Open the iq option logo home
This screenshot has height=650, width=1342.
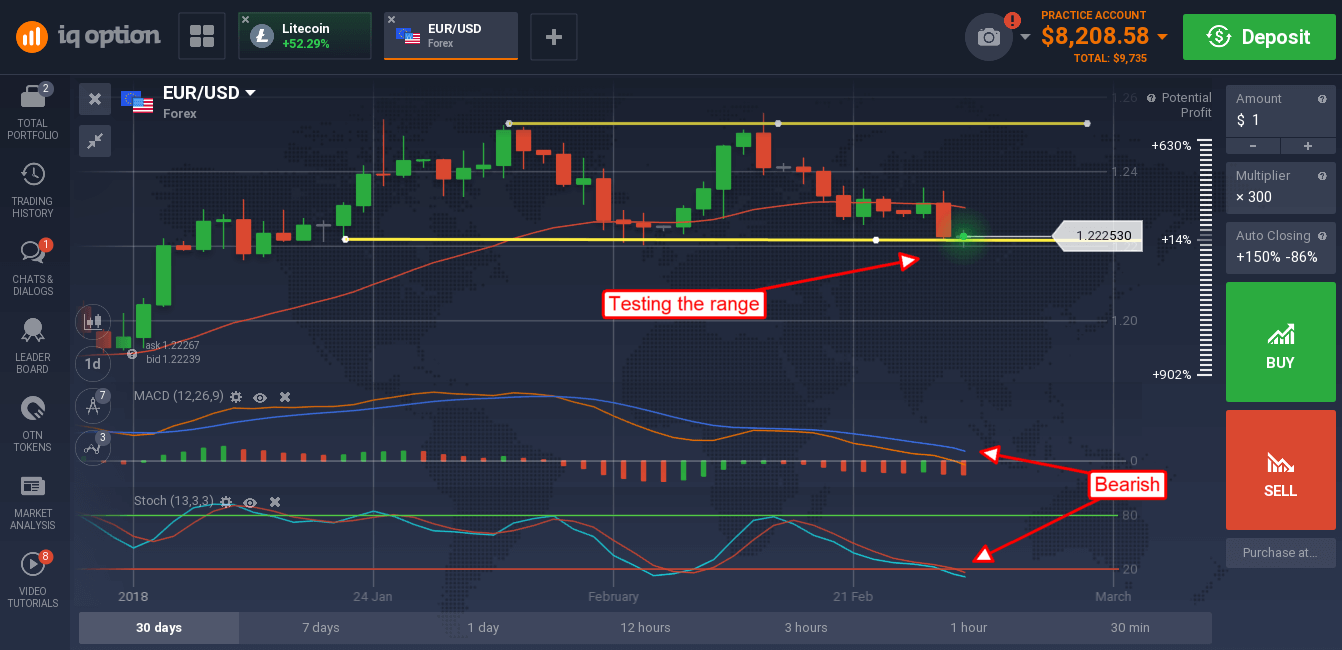(x=88, y=37)
